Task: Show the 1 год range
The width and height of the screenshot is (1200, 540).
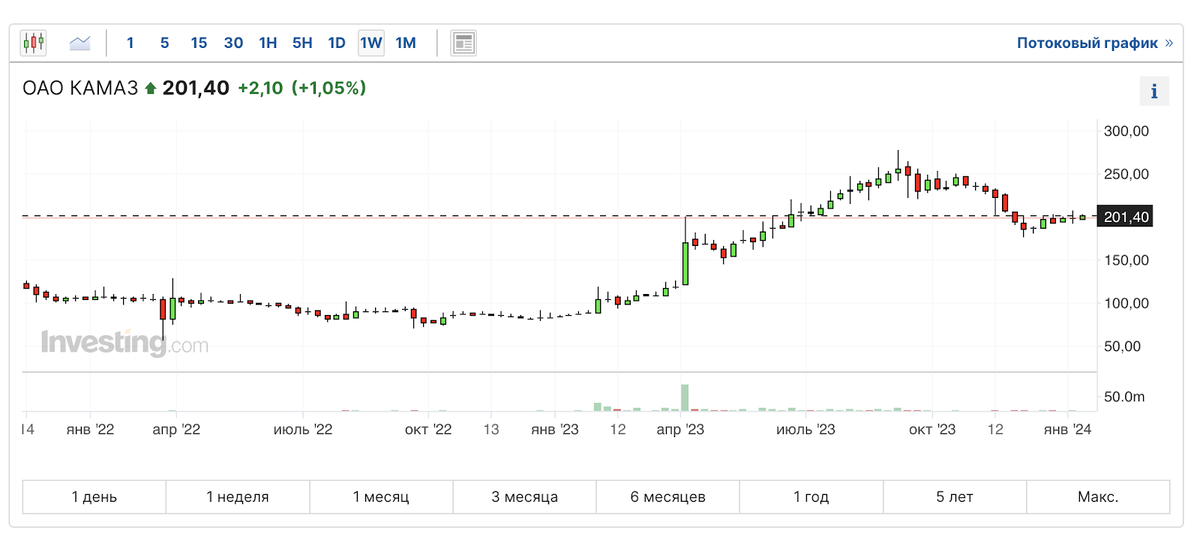Action: point(811,496)
